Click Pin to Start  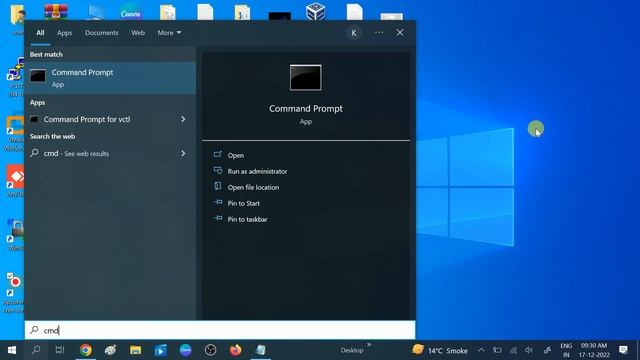243,203
